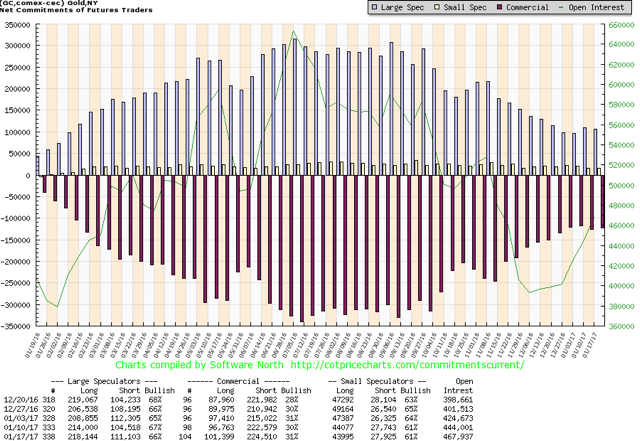Click Large Speculators long value 219,067
Image resolution: width=640 pixels, height=441 pixels.
[82, 400]
